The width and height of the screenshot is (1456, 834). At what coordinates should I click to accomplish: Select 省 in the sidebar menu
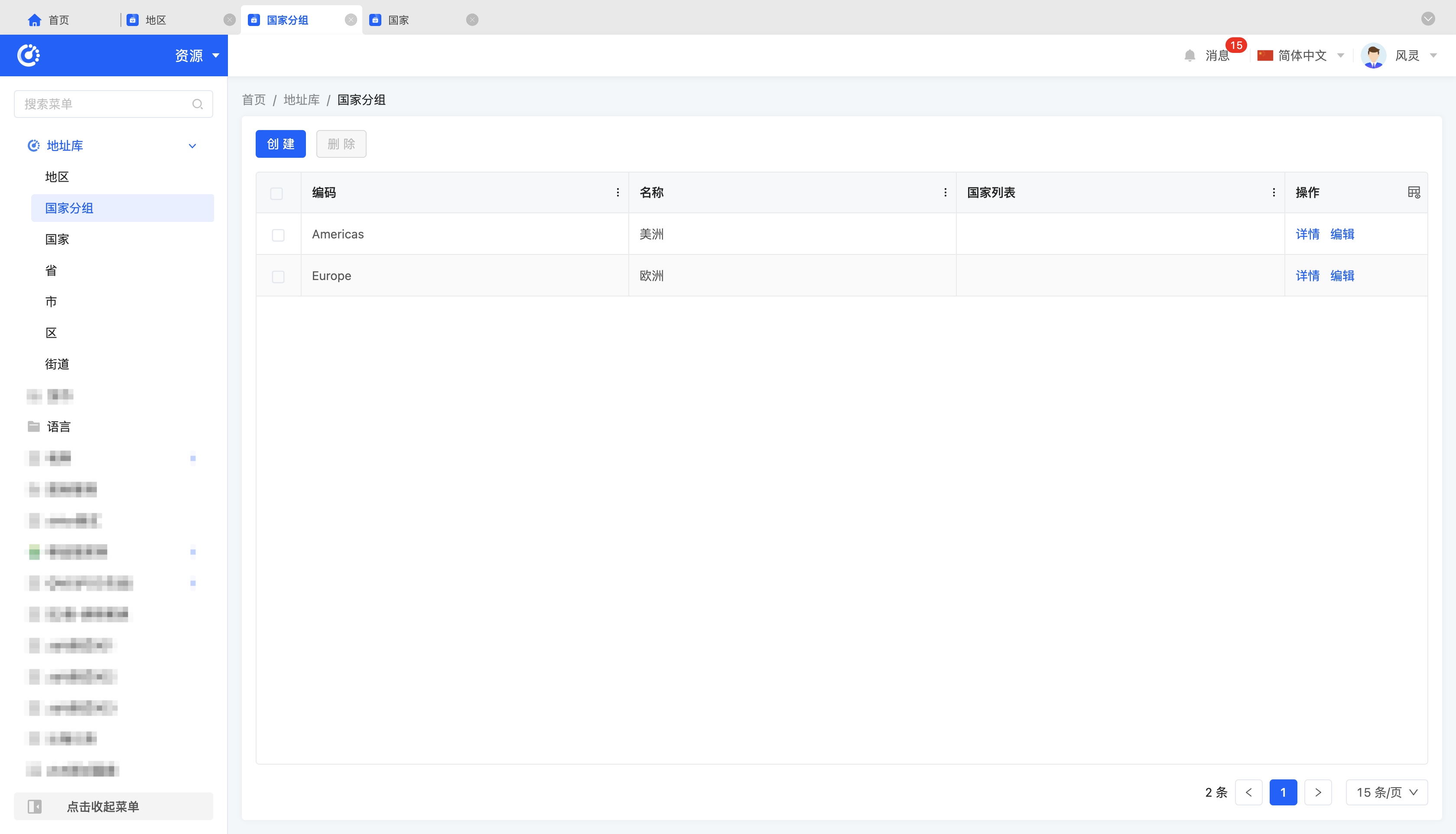tap(51, 270)
